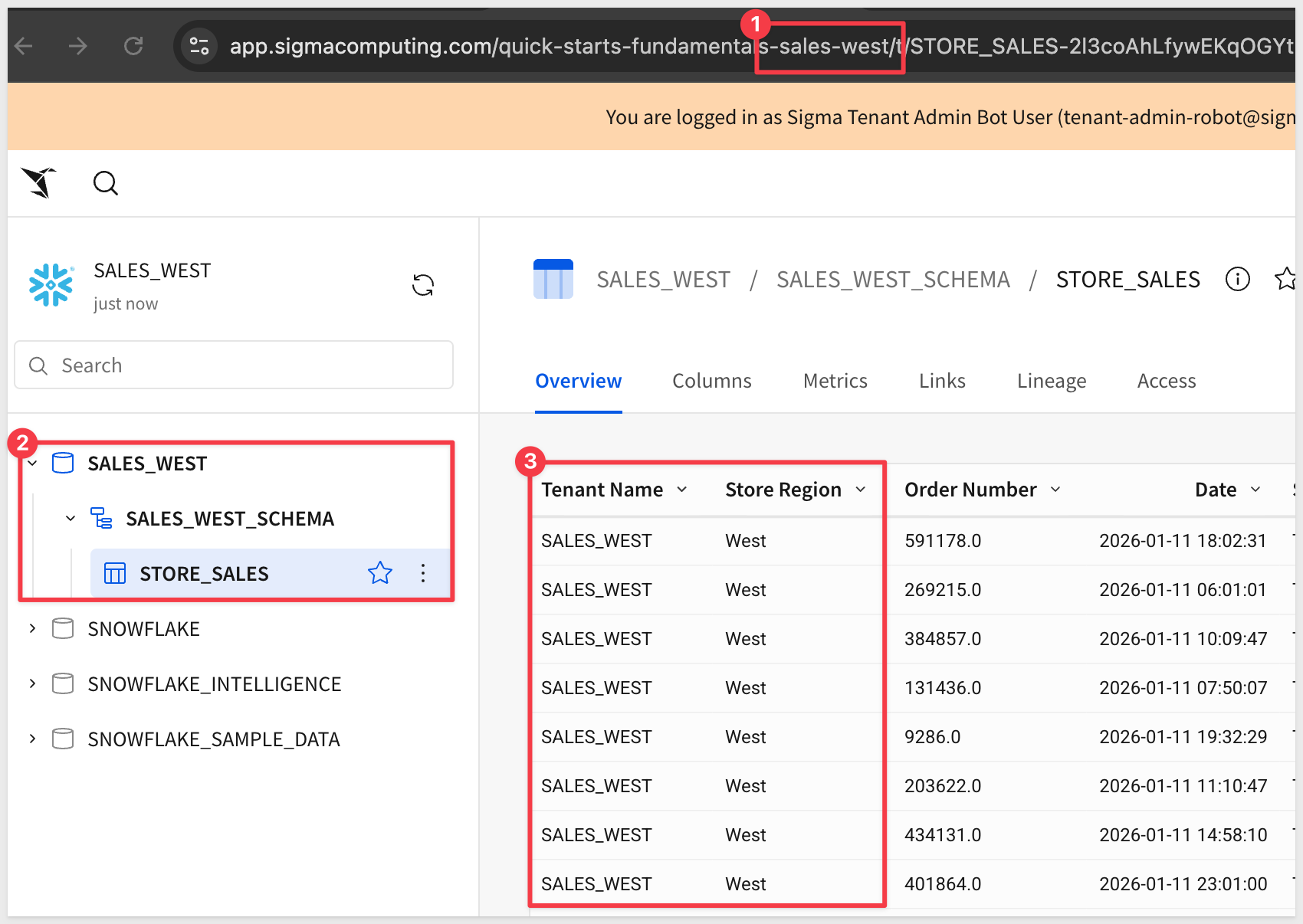Click the browser back arrow
1303x924 pixels.
pos(25,47)
